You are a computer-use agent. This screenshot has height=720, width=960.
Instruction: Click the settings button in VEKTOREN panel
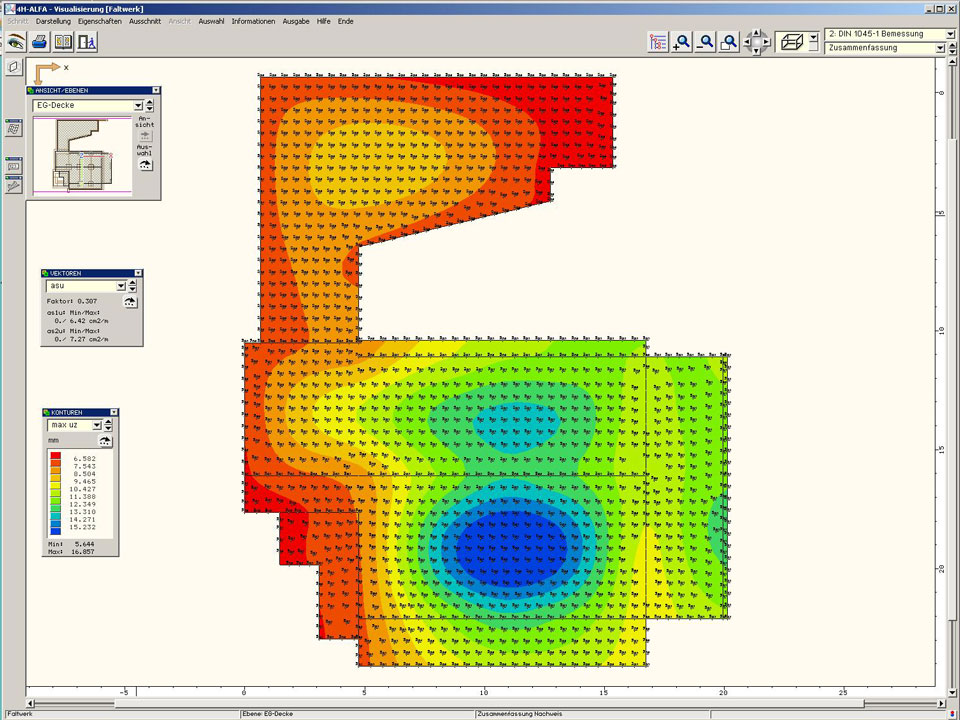click(x=129, y=301)
